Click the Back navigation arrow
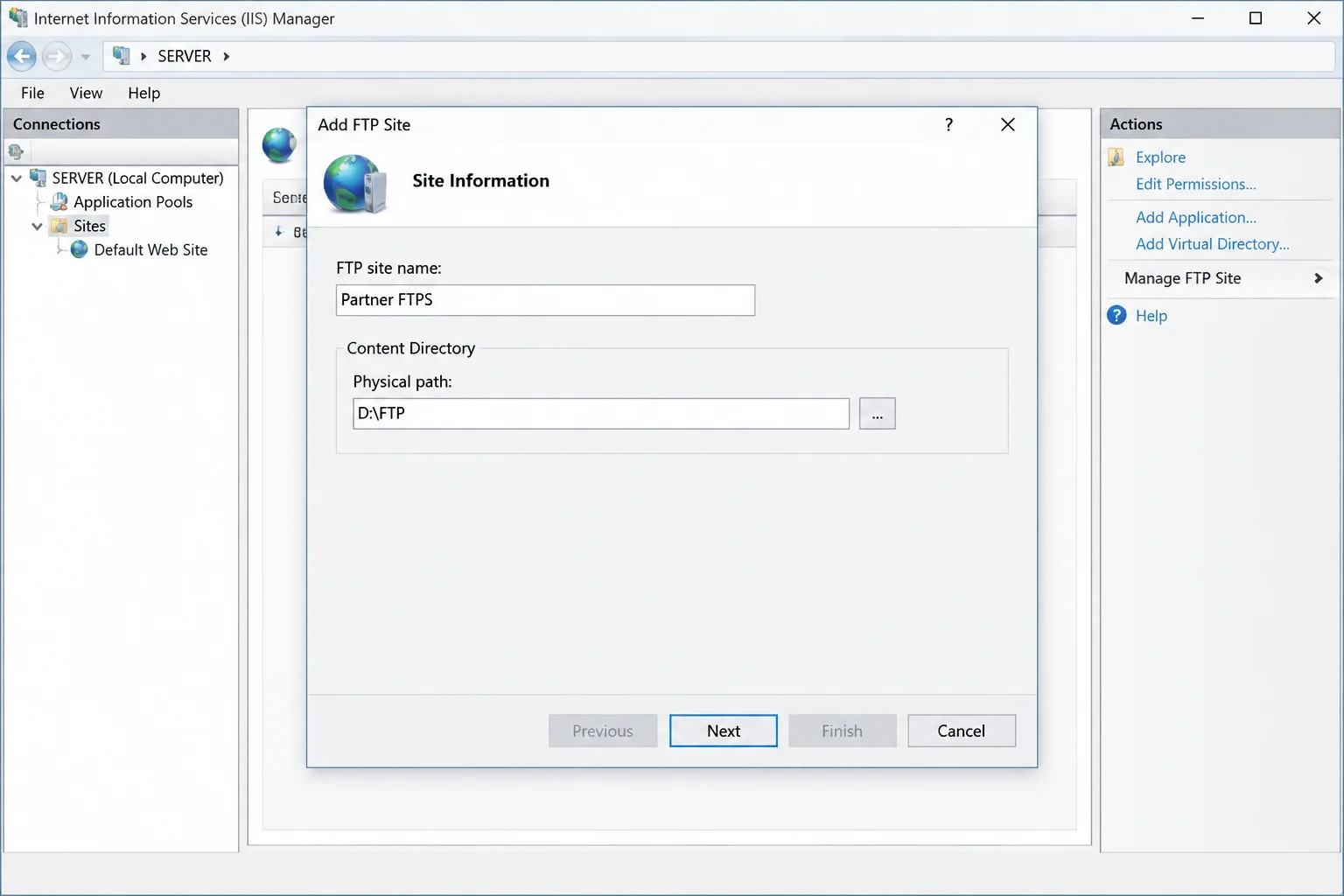Image resolution: width=1344 pixels, height=896 pixels. (22, 57)
